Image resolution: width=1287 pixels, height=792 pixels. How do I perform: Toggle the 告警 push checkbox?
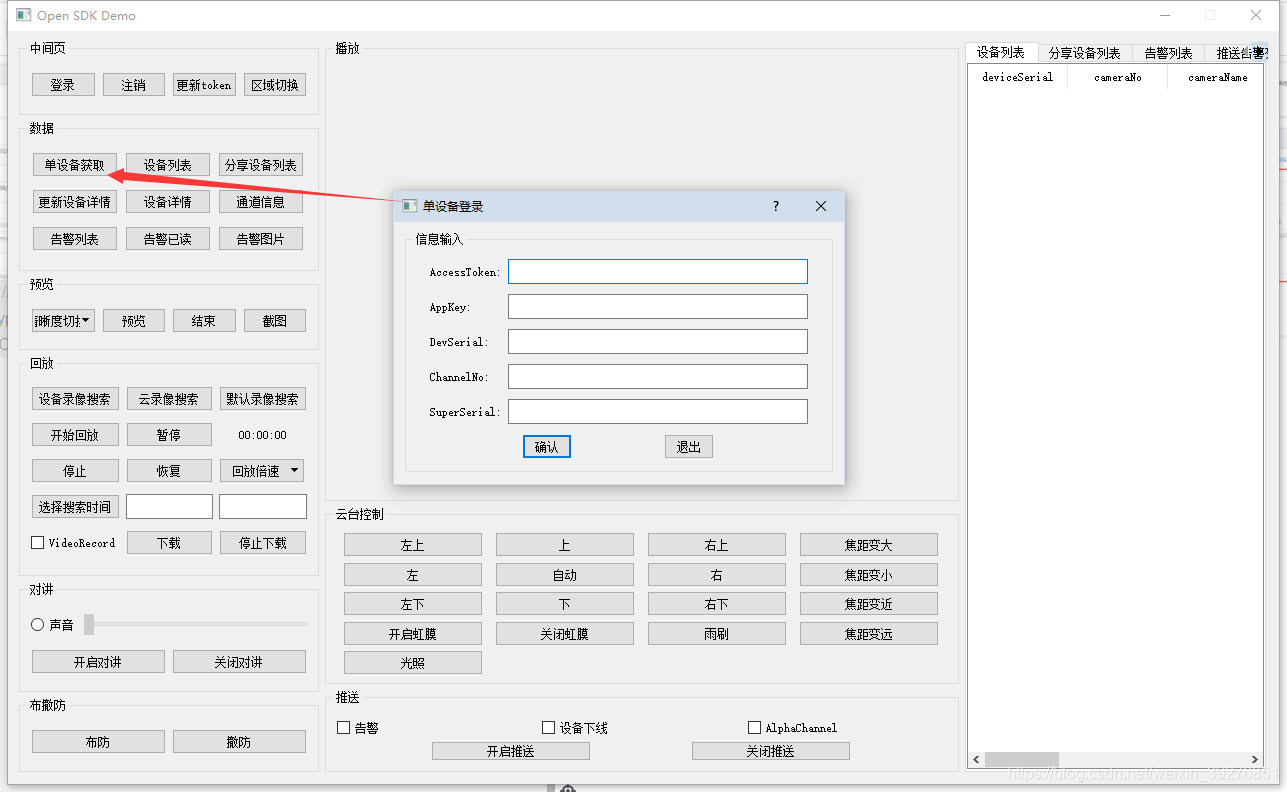(x=344, y=728)
